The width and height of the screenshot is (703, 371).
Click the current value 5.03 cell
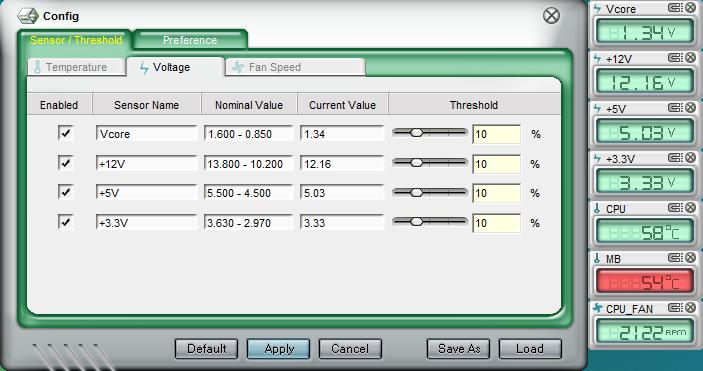pyautogui.click(x=342, y=193)
